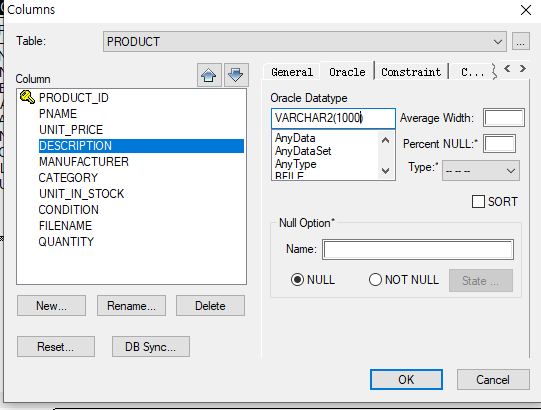Focus the Average Width field
Image resolution: width=541 pixels, height=410 pixels.
(504, 118)
